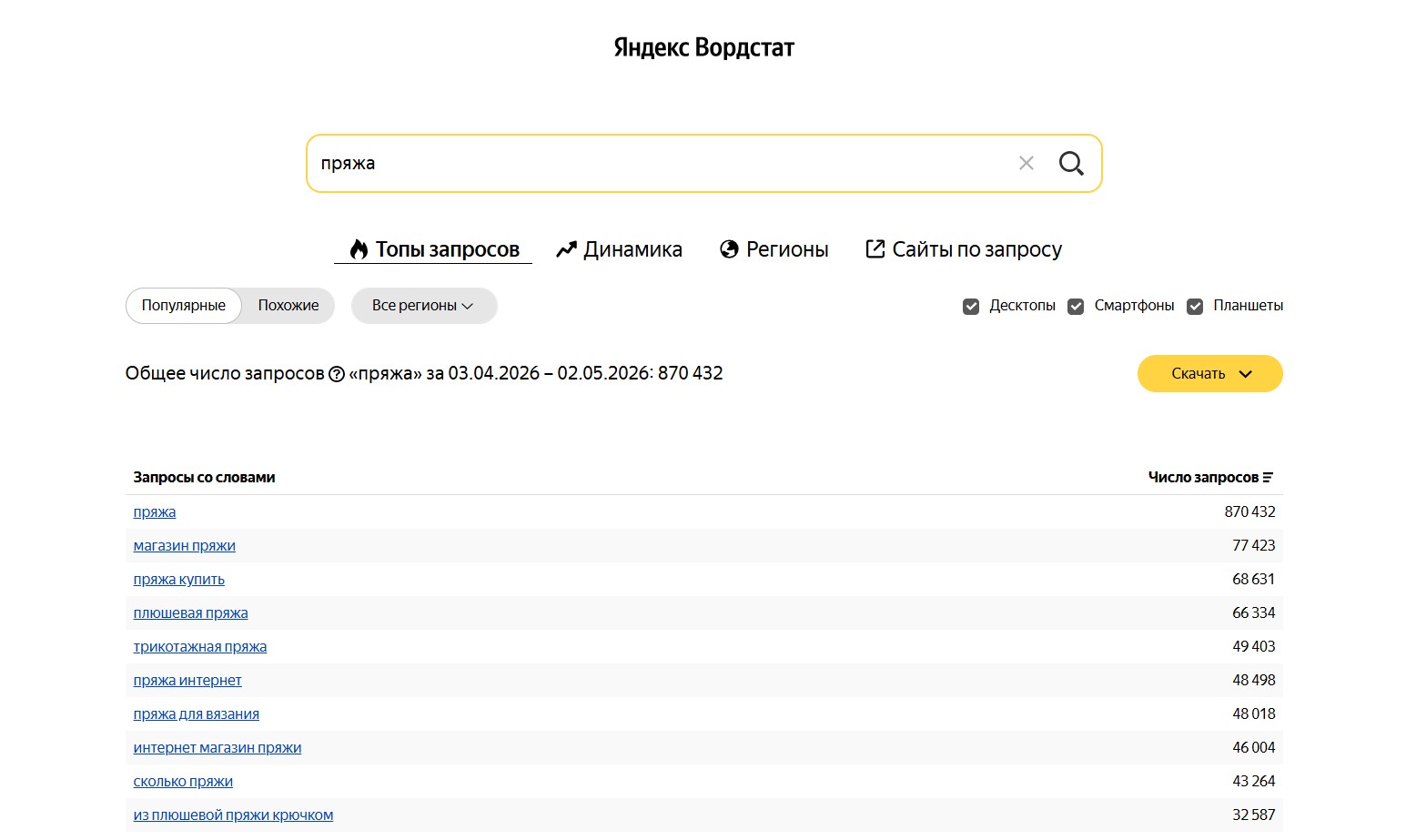Open the интернет магазин пряжи query link
The height and width of the screenshot is (840, 1406).
pos(217,747)
